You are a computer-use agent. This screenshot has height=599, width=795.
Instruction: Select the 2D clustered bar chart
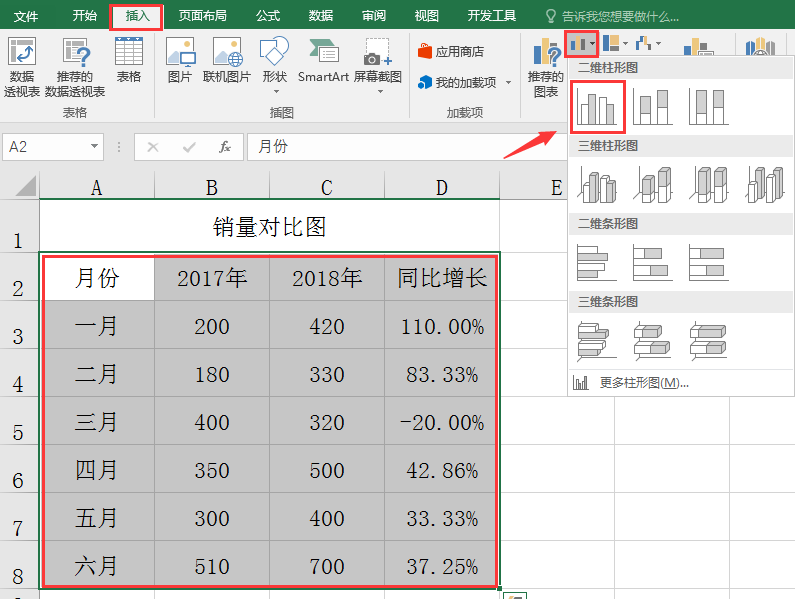[597, 263]
